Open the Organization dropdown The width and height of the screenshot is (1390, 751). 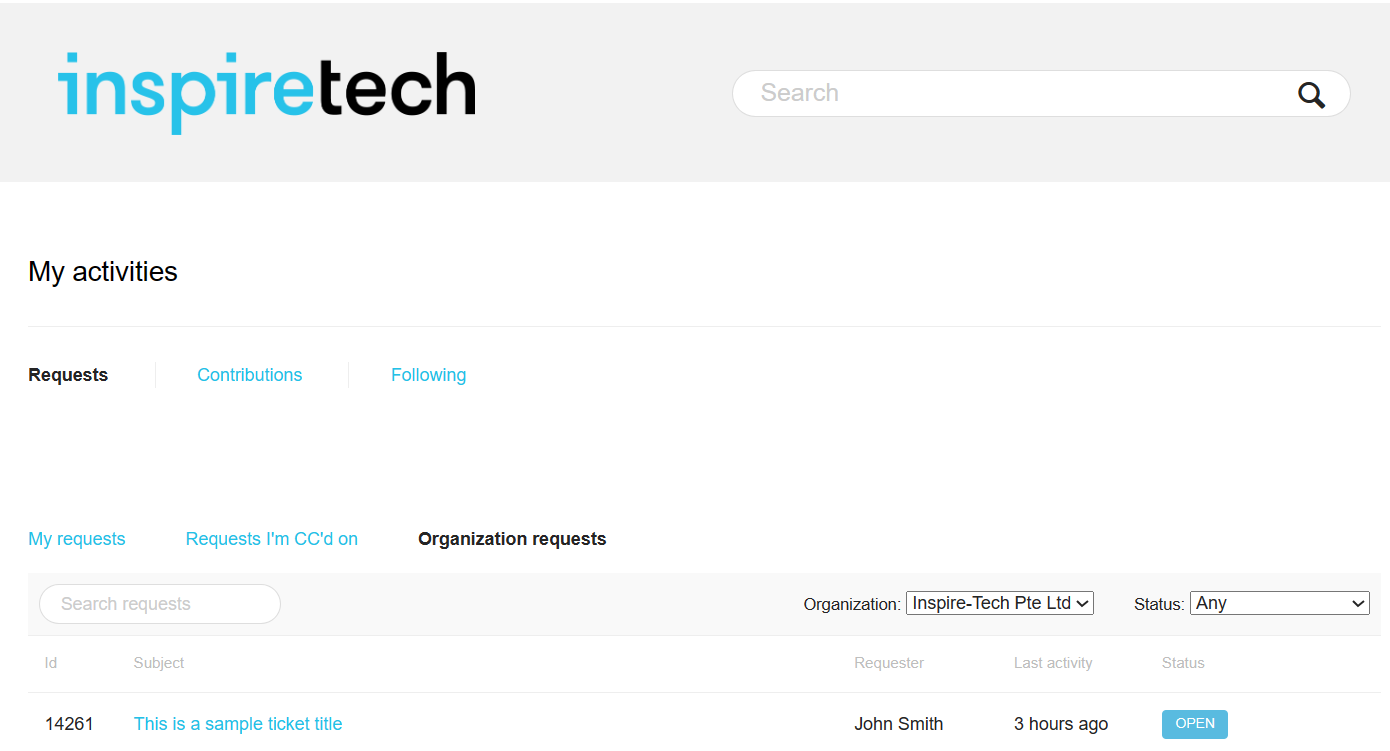pos(999,603)
